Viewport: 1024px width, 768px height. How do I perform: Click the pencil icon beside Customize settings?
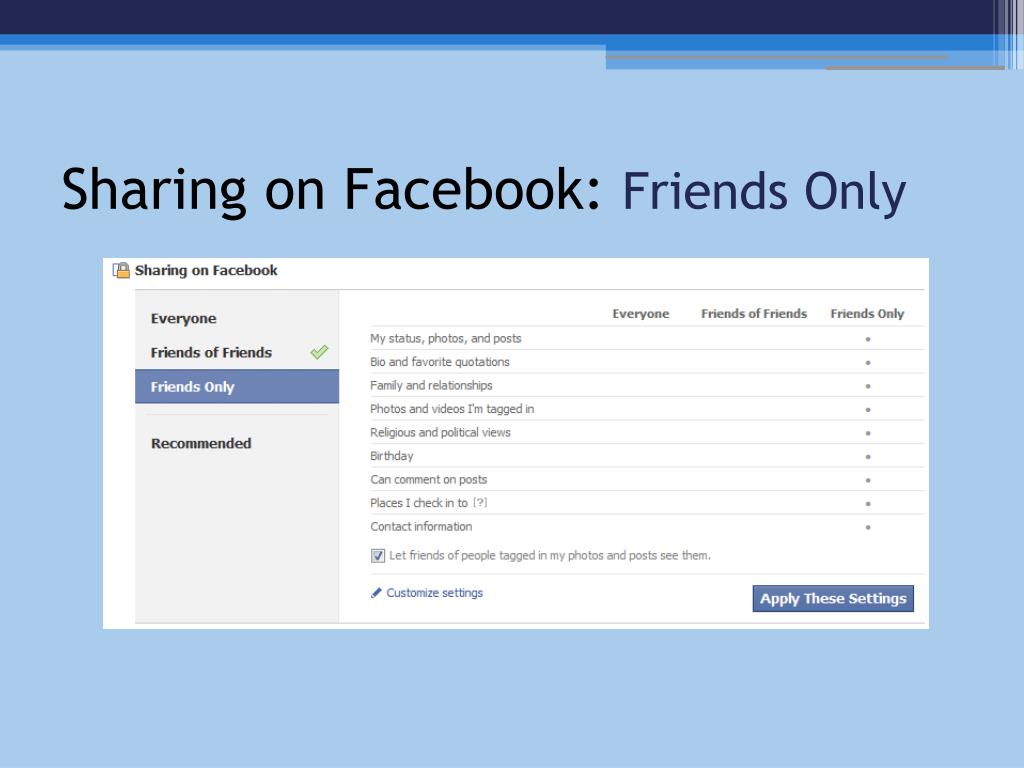tap(376, 593)
